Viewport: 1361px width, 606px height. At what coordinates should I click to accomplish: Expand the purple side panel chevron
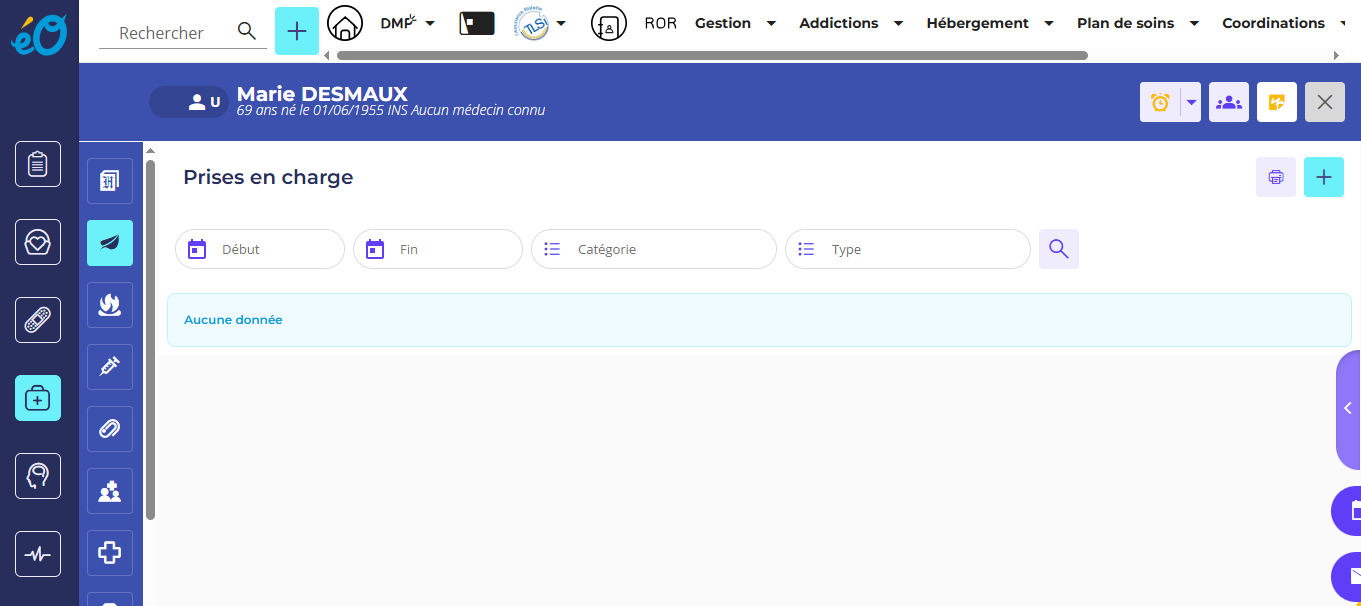tap(1348, 408)
